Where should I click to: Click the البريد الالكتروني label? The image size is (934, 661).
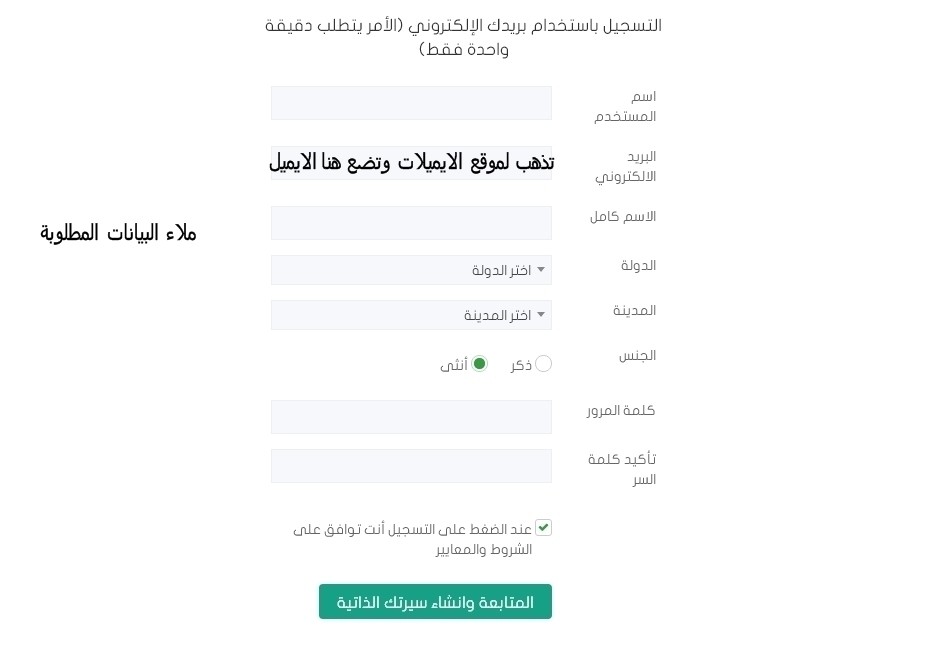point(628,166)
